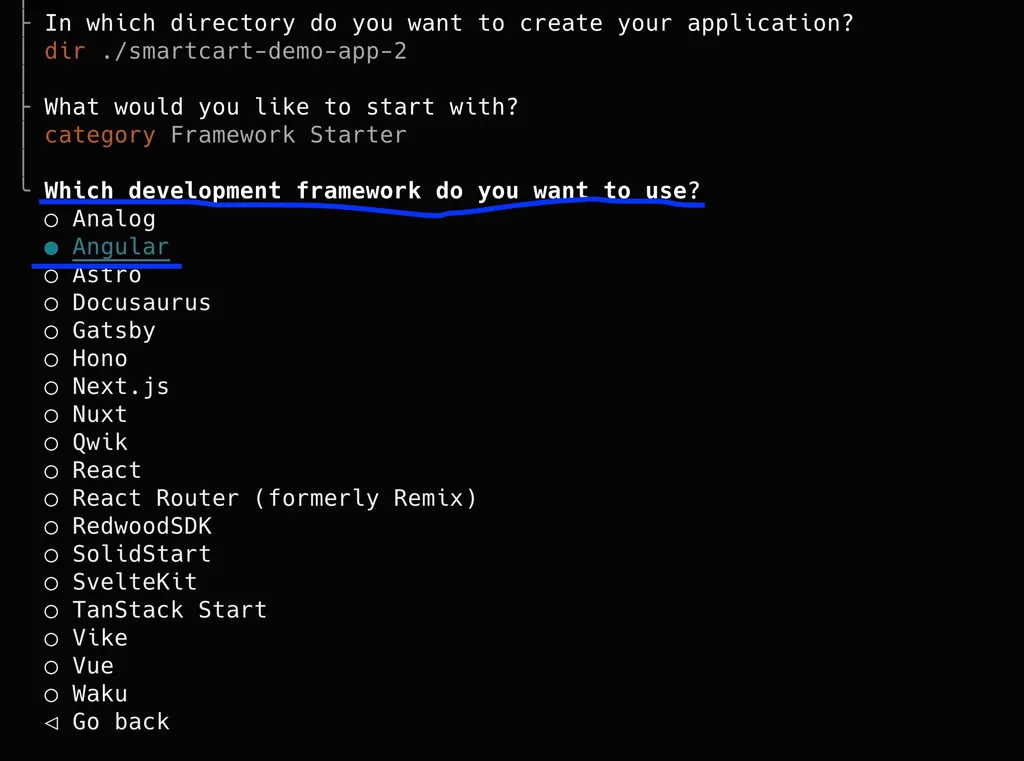This screenshot has height=761, width=1024.
Task: Select Next.js from the list
Action: pos(107,387)
